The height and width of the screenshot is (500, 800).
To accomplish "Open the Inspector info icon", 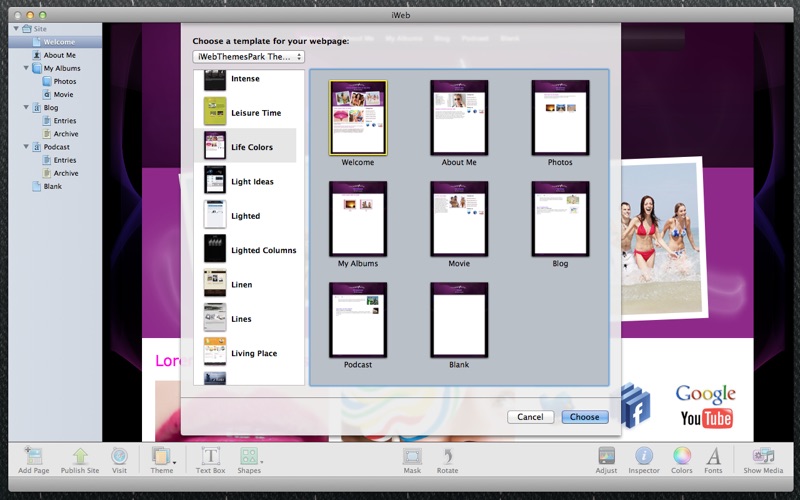I will click(644, 456).
